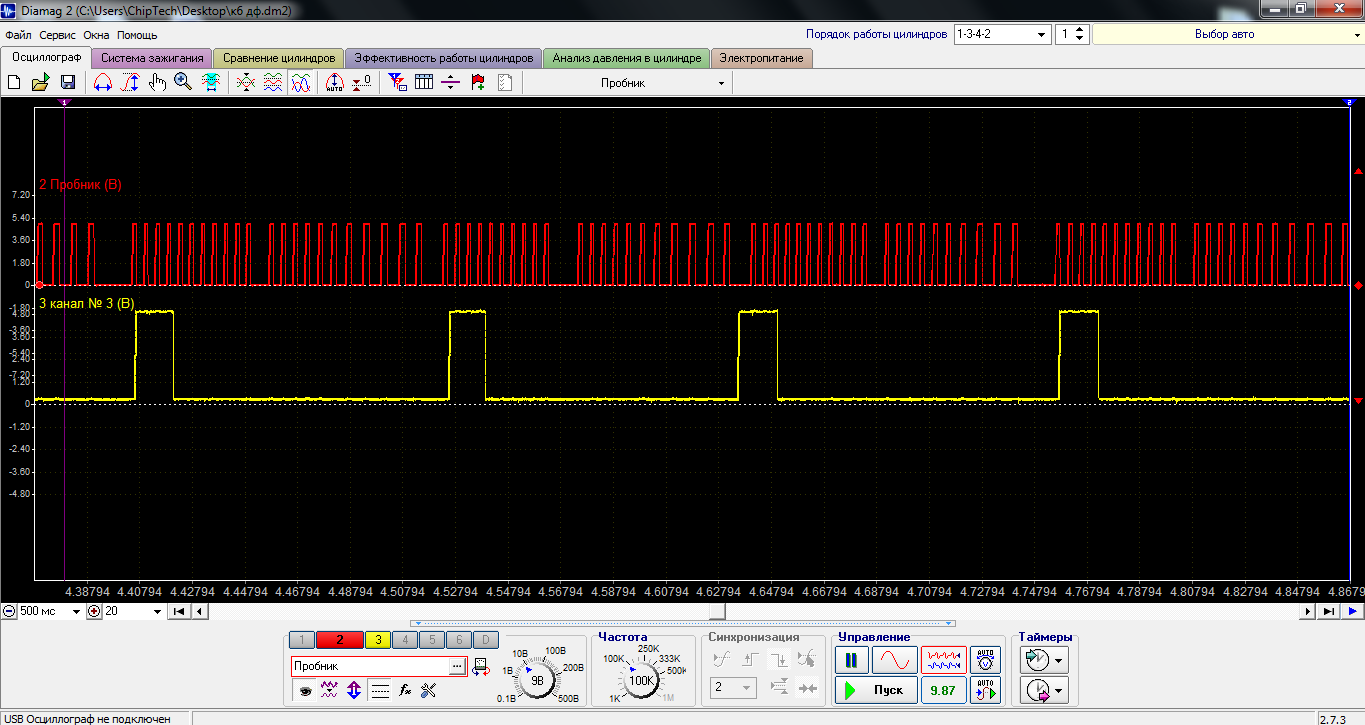Click the Пробник channel name input field
The height and width of the screenshot is (725, 1365).
tap(370, 666)
